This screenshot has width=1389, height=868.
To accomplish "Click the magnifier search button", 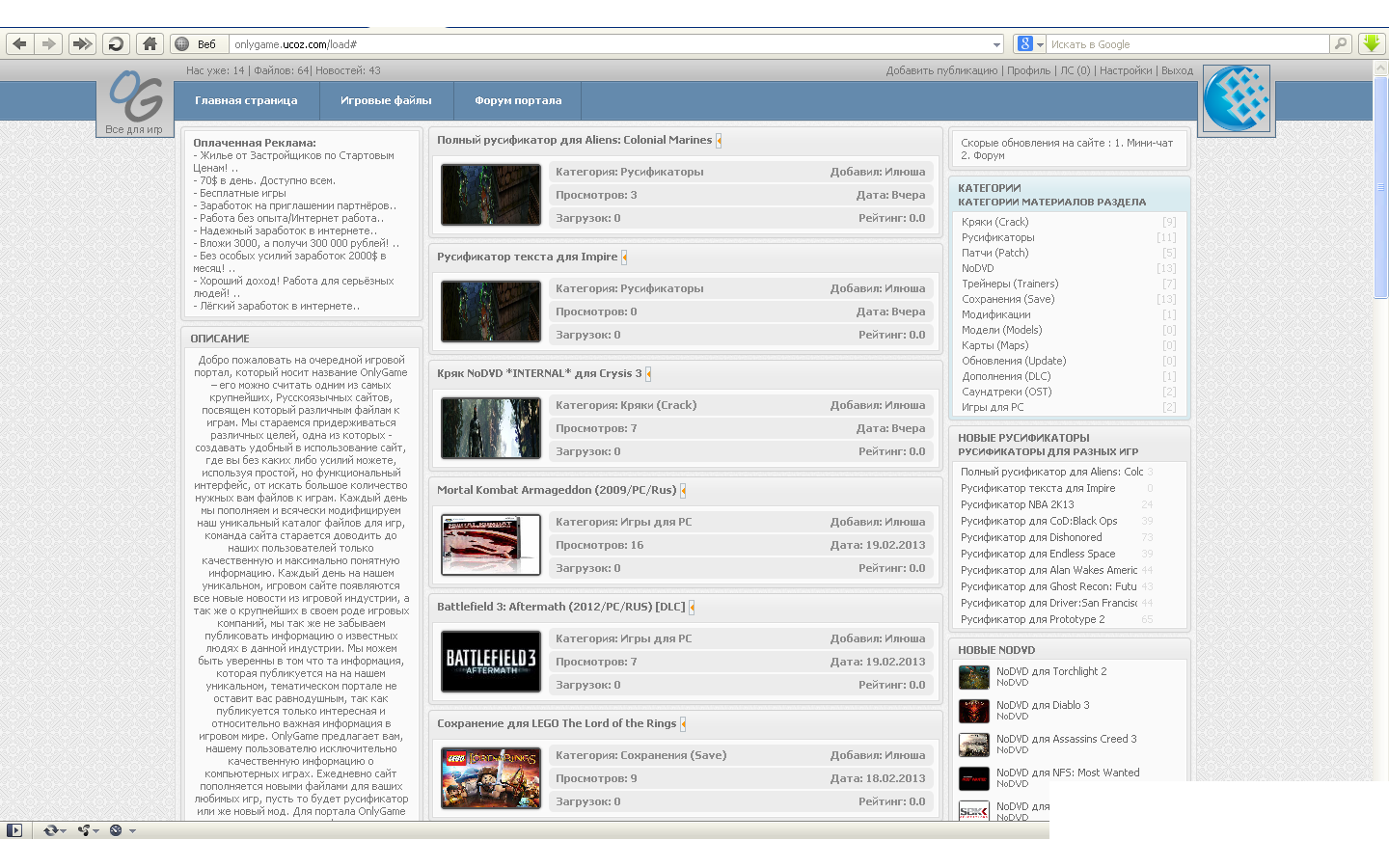I will (1341, 43).
